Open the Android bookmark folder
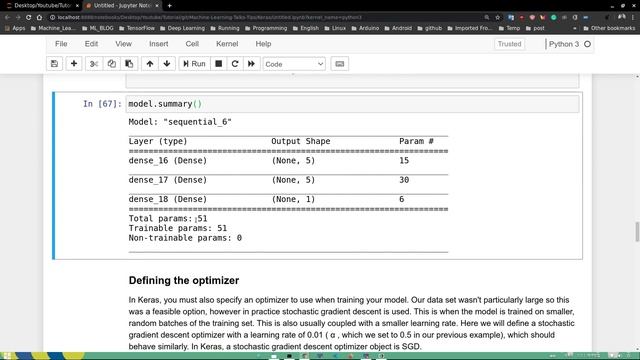Screen dimensions: 640x360 pyautogui.click(x=398, y=28)
